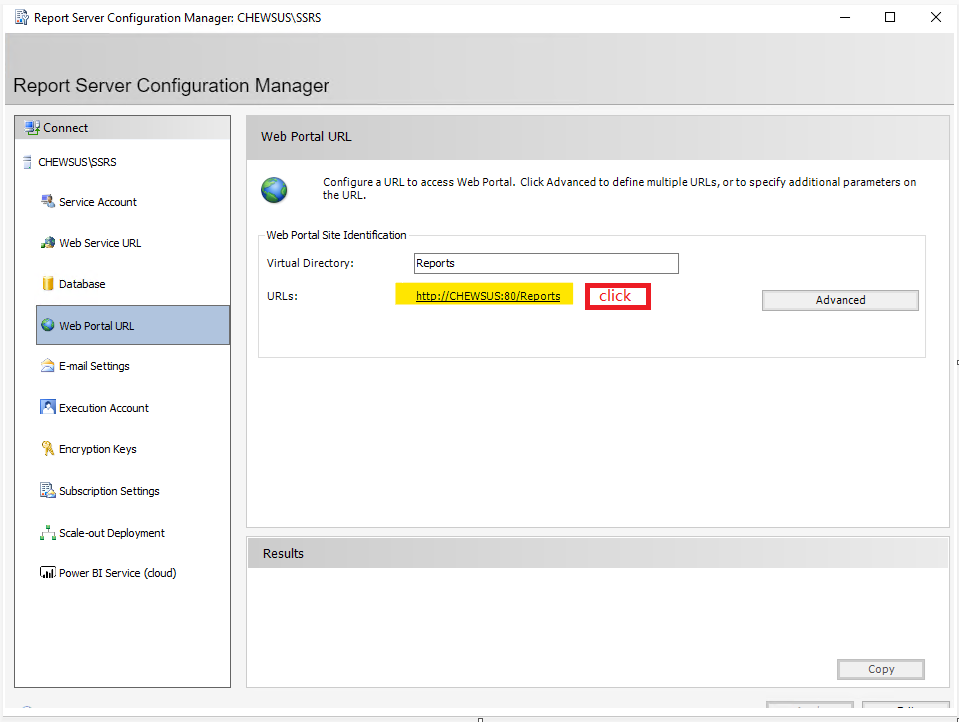The width and height of the screenshot is (959, 722).
Task: Open the Service Account page
Action: pos(98,202)
